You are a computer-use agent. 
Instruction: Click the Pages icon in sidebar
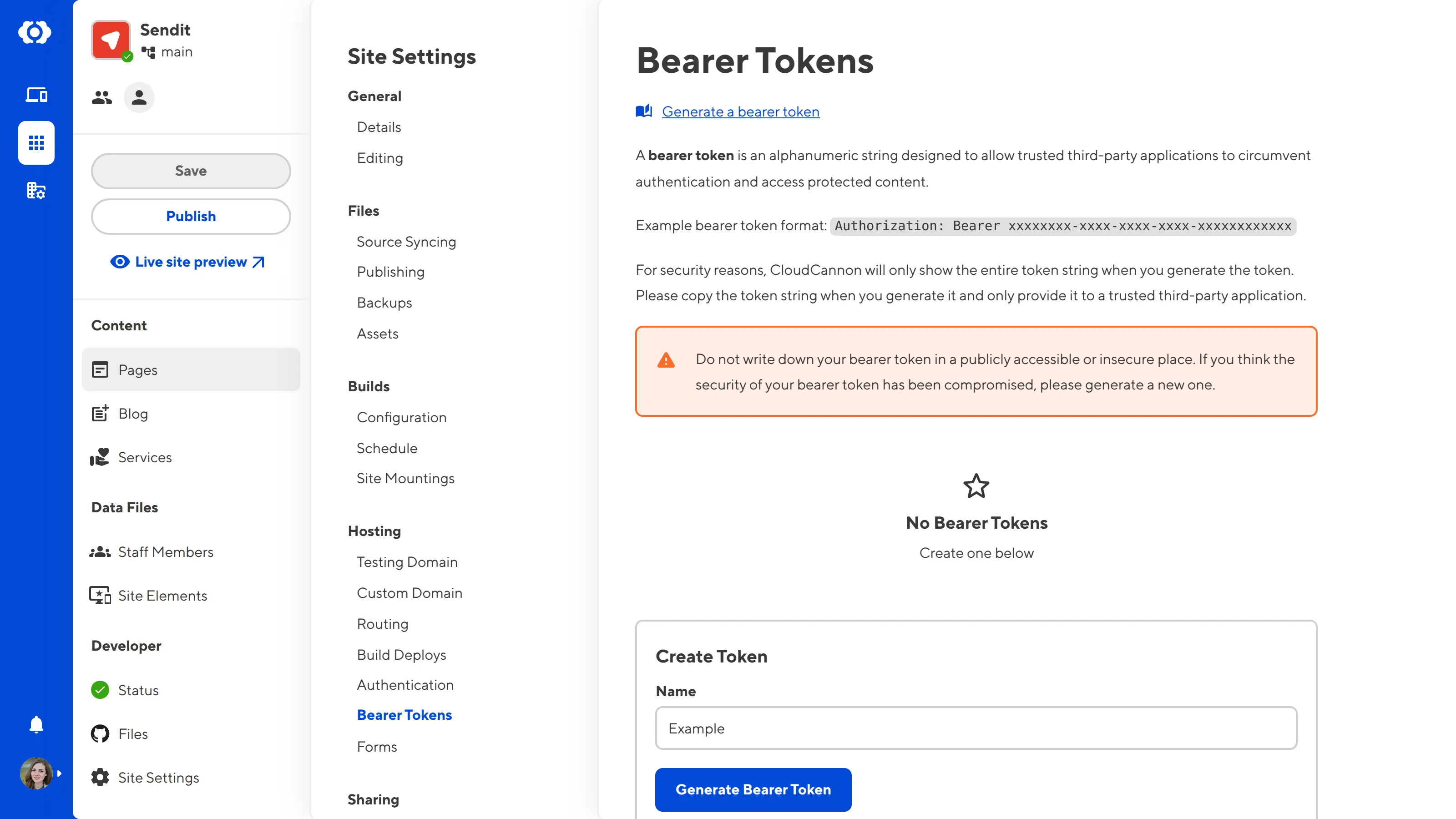(x=100, y=369)
